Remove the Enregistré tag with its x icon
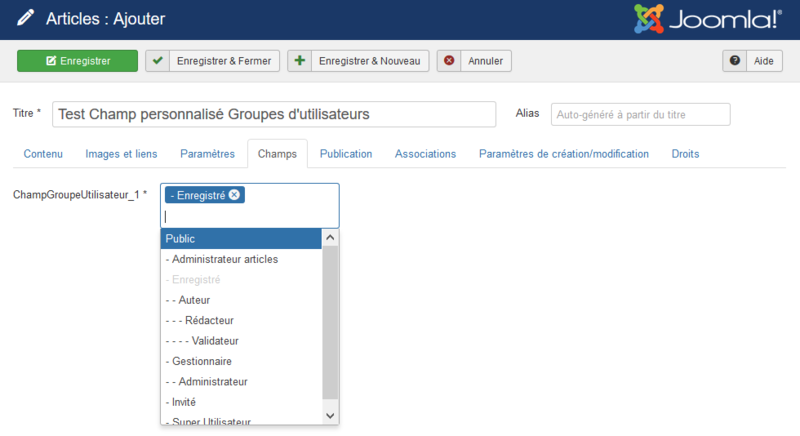This screenshot has height=436, width=800. [234, 195]
